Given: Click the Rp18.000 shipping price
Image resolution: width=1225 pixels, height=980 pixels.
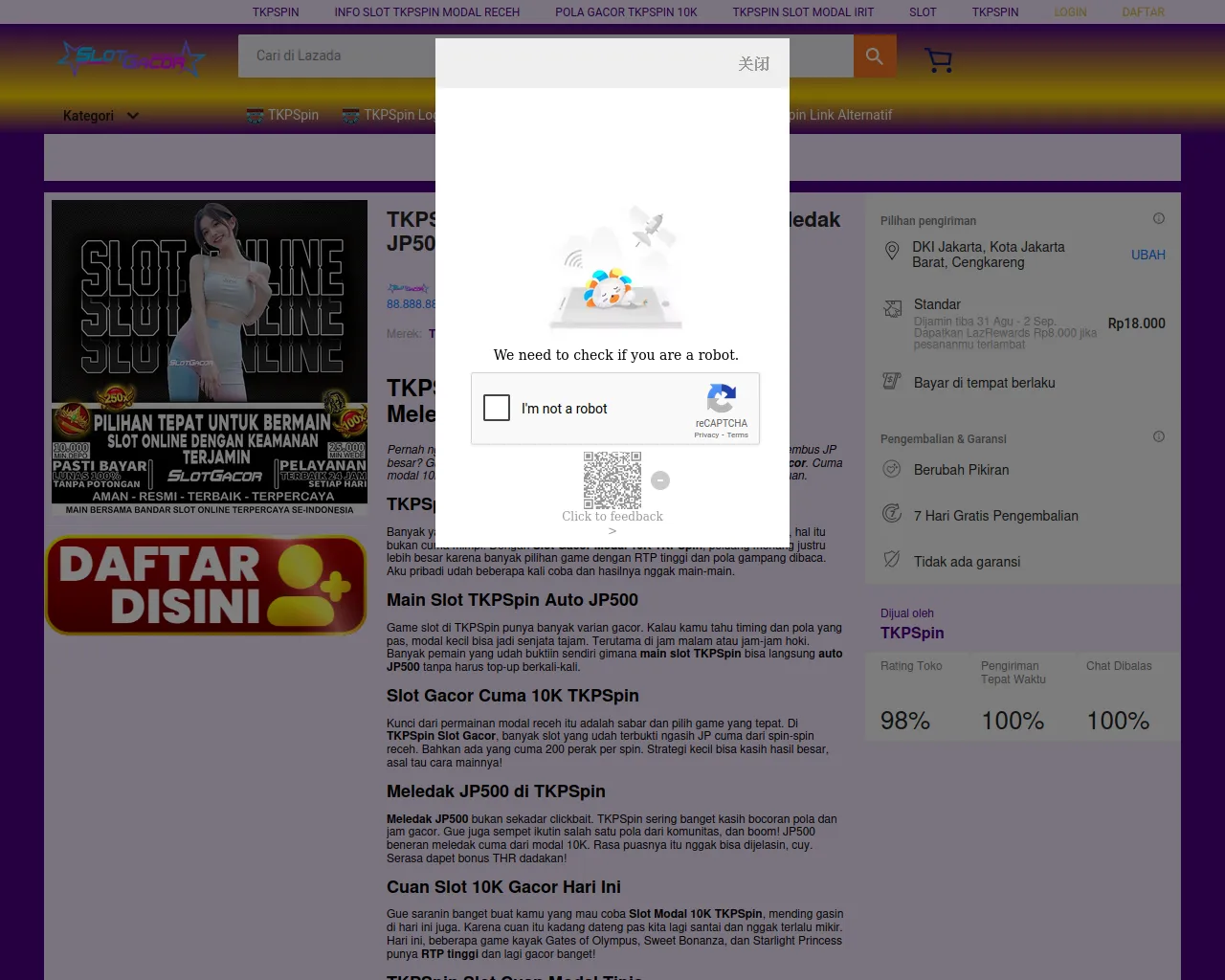Looking at the screenshot, I should tap(1137, 323).
